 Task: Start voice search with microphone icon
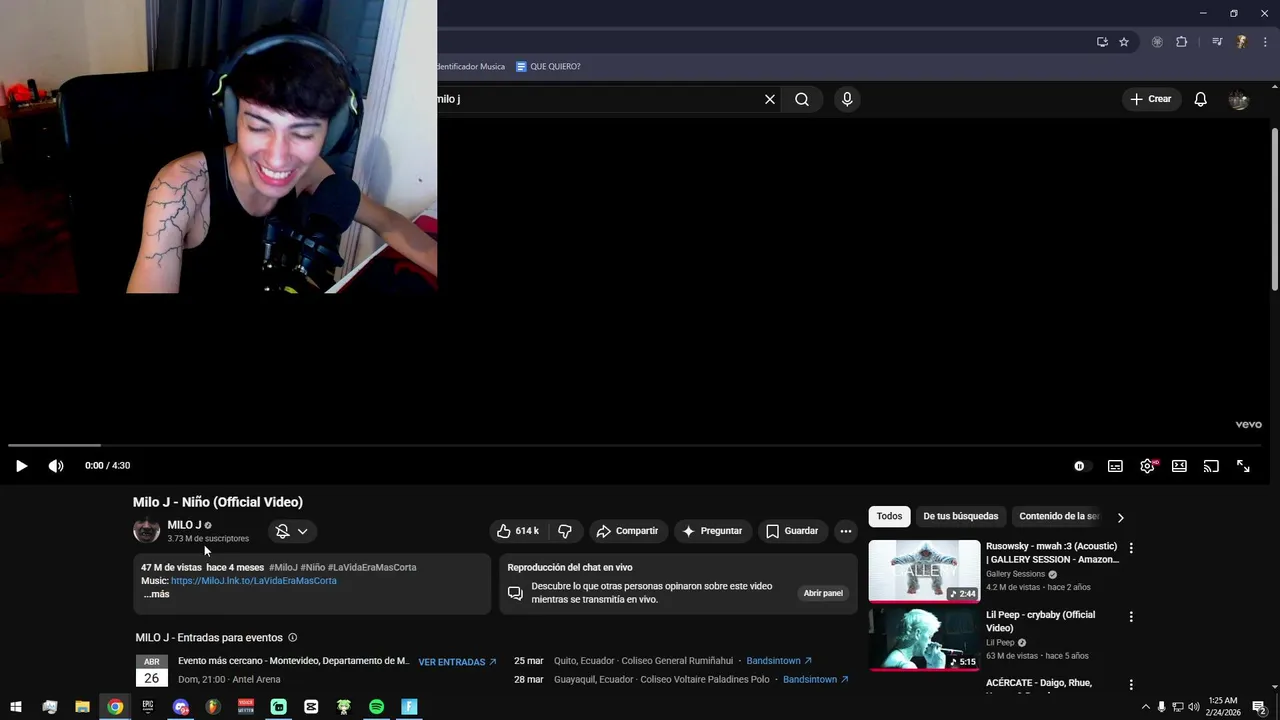(847, 99)
